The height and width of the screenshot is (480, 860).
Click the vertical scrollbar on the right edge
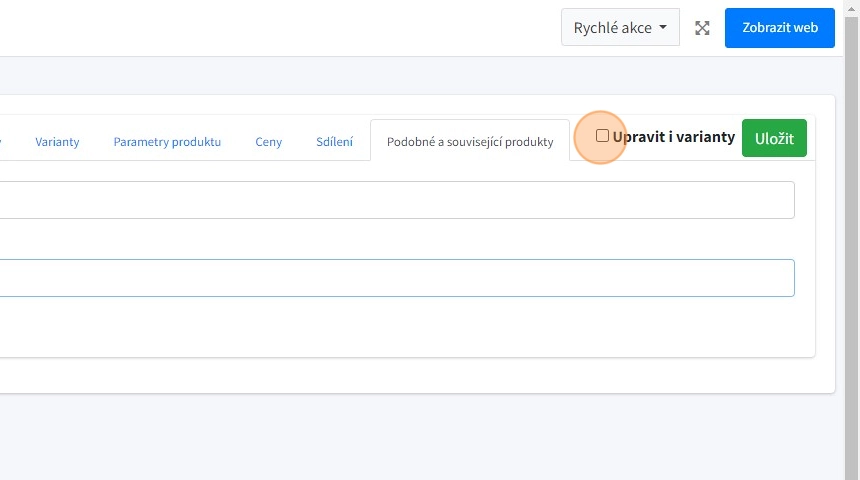852,240
